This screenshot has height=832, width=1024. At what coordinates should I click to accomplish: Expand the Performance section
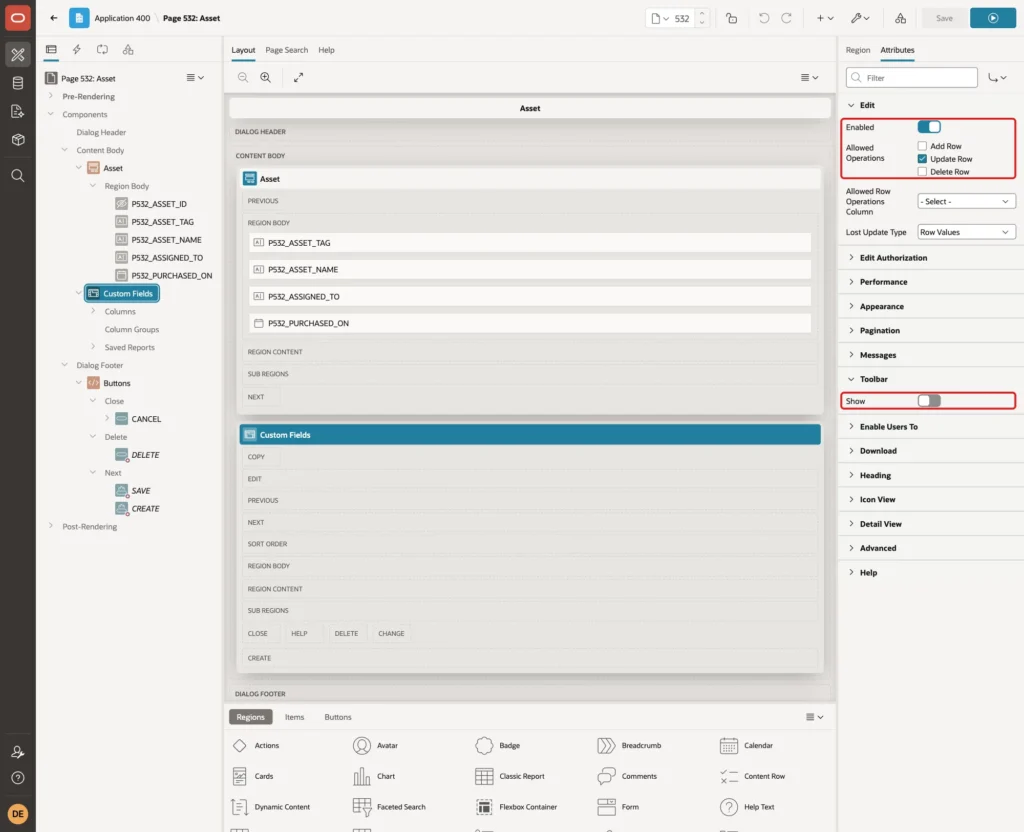pyautogui.click(x=882, y=281)
